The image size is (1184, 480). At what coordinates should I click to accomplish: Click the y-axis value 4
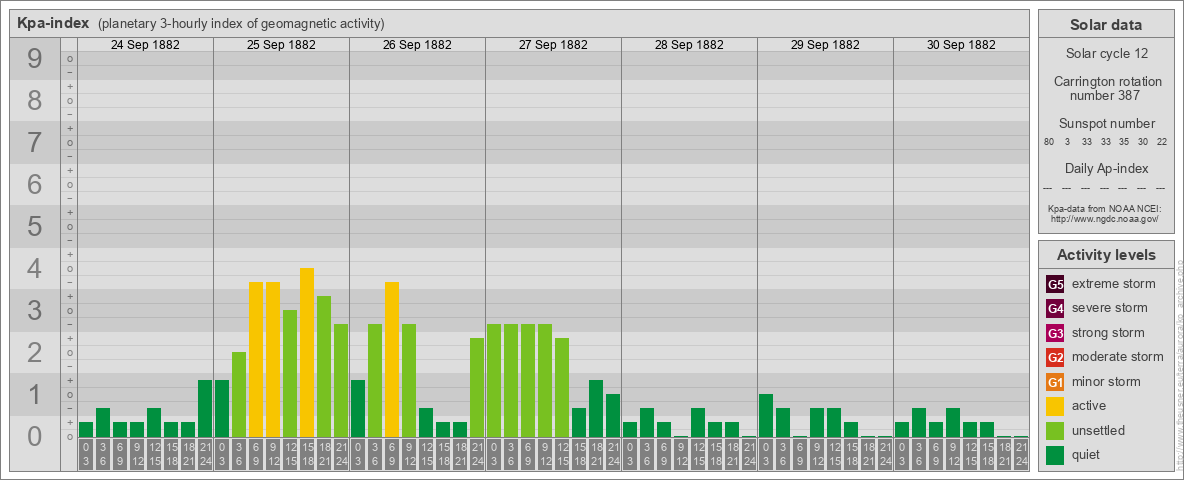click(x=34, y=268)
